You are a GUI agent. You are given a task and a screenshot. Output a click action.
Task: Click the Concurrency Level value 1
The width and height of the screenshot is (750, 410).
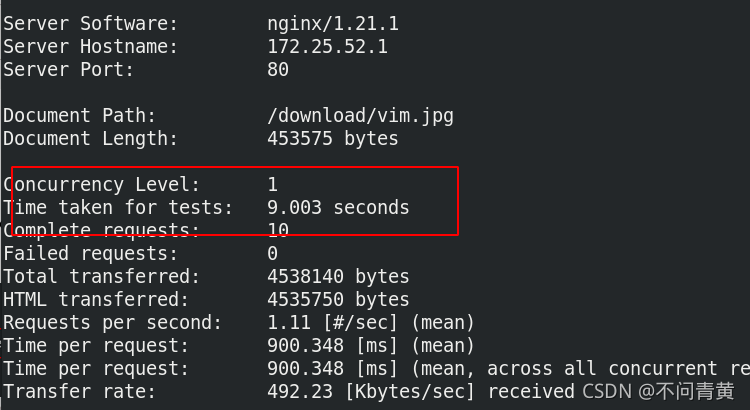pyautogui.click(x=273, y=185)
